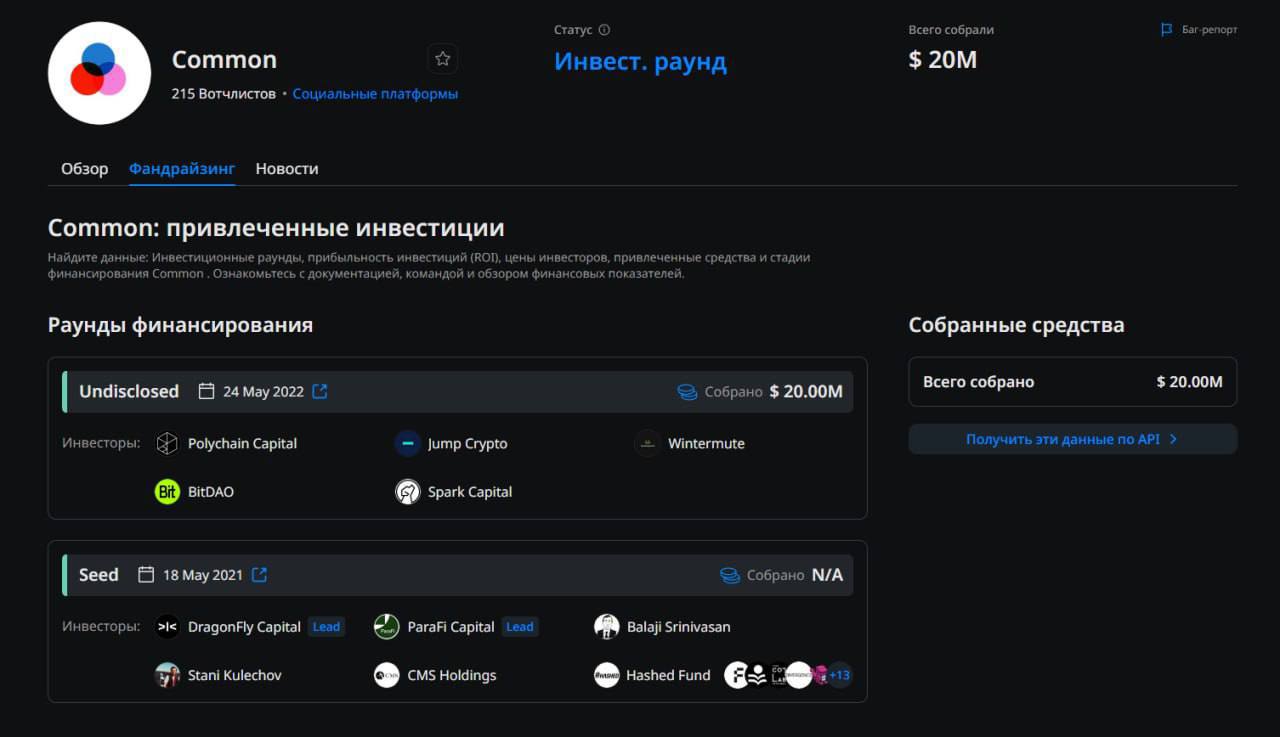The image size is (1280, 737).
Task: Click Lead badge next to DragonFly Capital
Action: (x=326, y=627)
